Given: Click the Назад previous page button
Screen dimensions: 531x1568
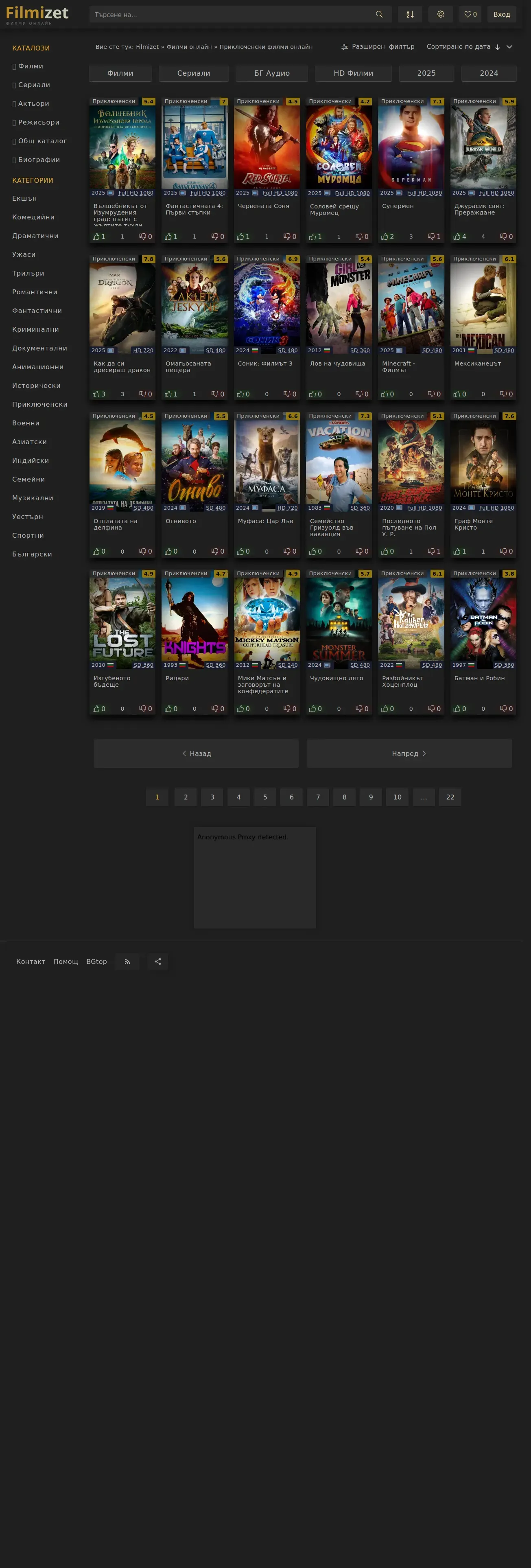Looking at the screenshot, I should (x=196, y=753).
